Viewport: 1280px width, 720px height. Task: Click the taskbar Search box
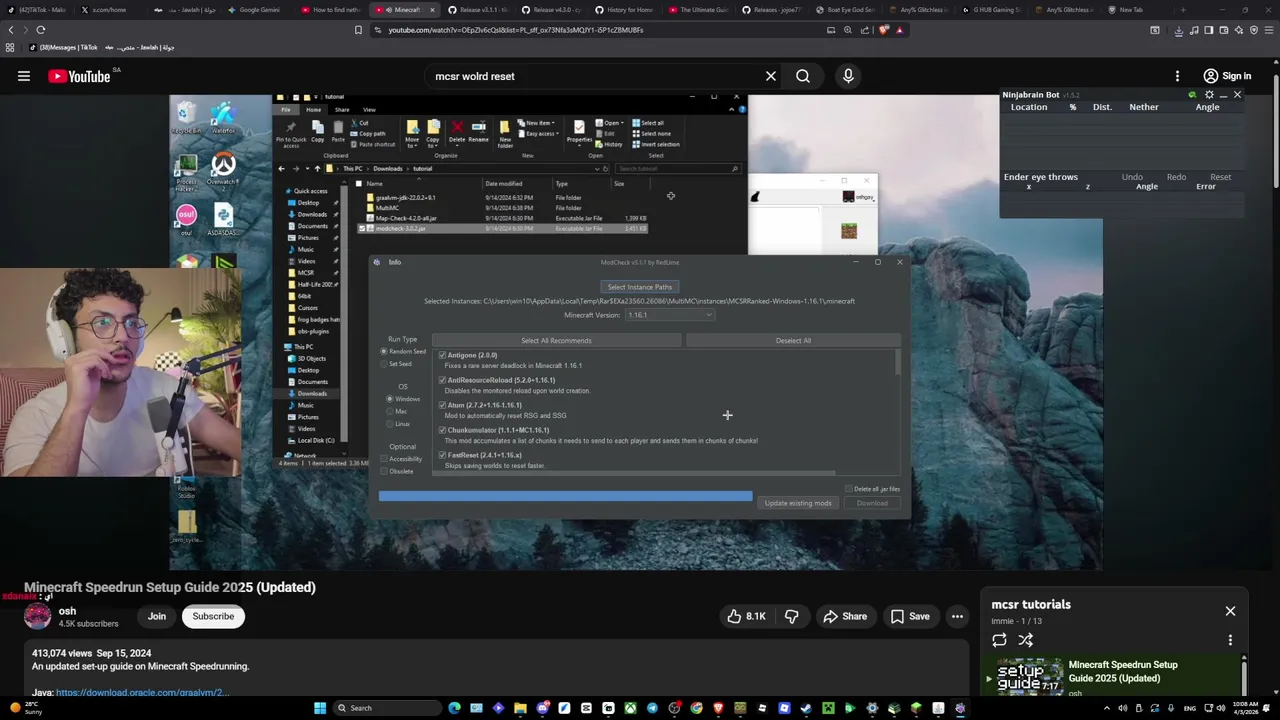click(x=388, y=708)
